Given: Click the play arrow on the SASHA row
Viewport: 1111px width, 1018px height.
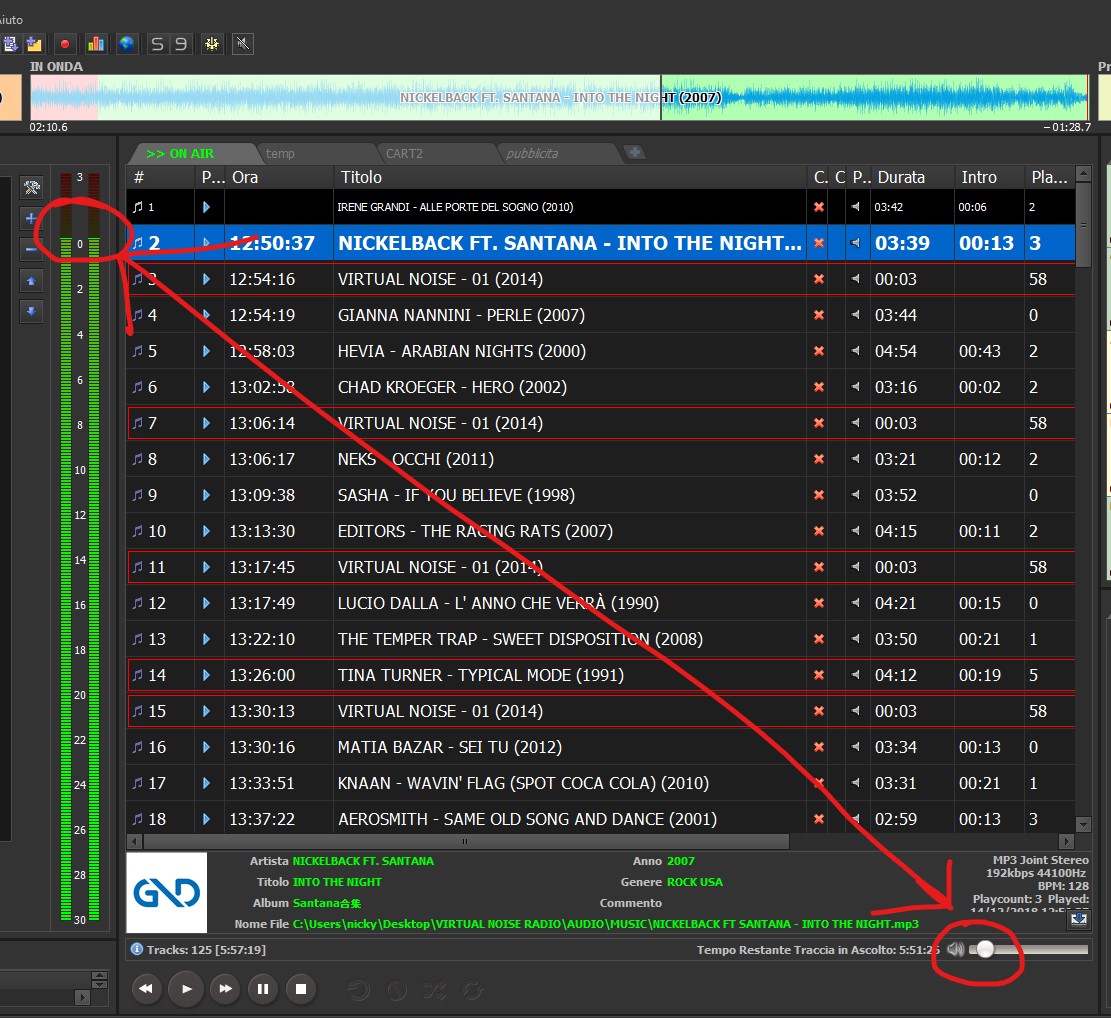Looking at the screenshot, I should 206,495.
